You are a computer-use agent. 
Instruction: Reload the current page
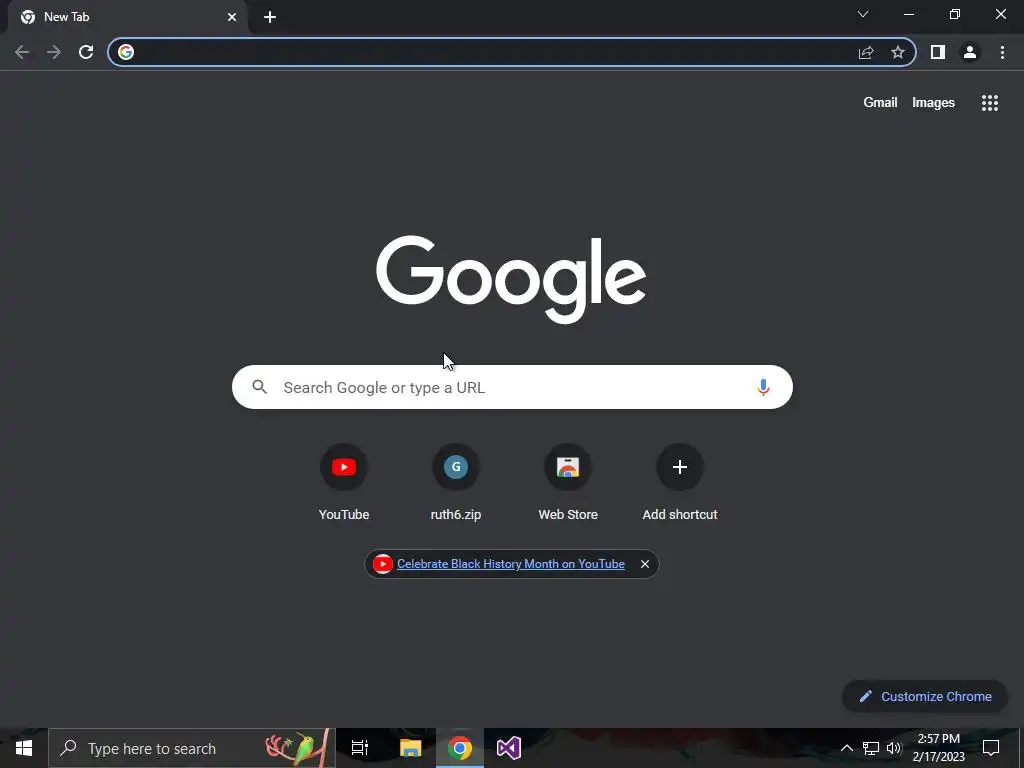[86, 52]
